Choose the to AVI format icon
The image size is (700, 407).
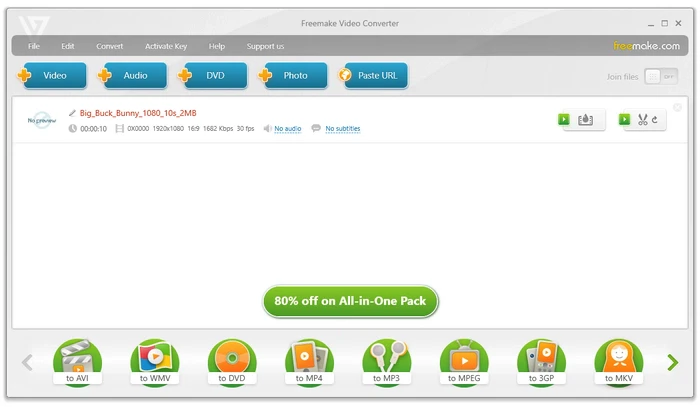pyautogui.click(x=77, y=362)
